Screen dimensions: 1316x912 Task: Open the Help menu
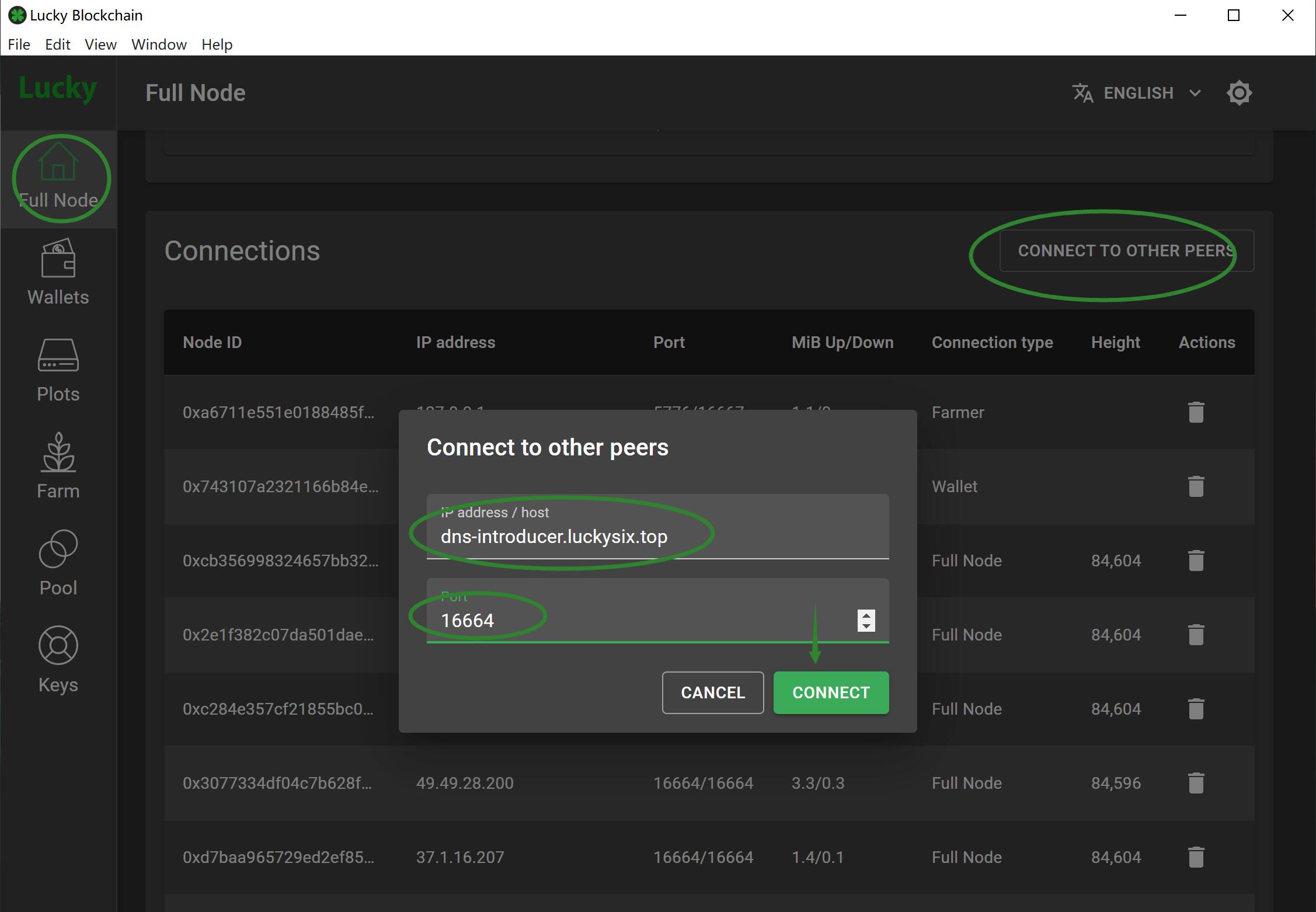pos(217,44)
